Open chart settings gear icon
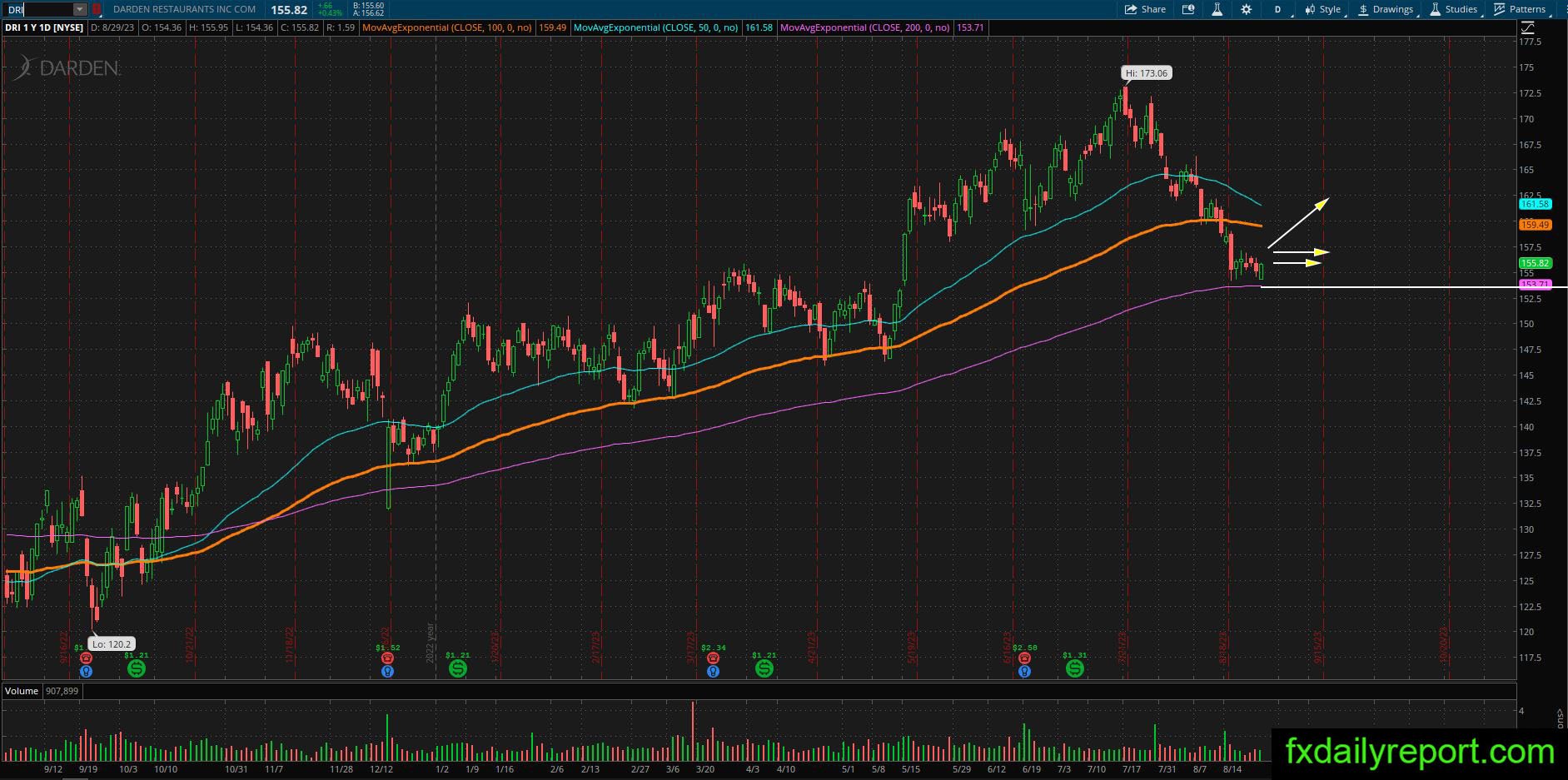The height and width of the screenshot is (780, 1568). (x=1246, y=9)
